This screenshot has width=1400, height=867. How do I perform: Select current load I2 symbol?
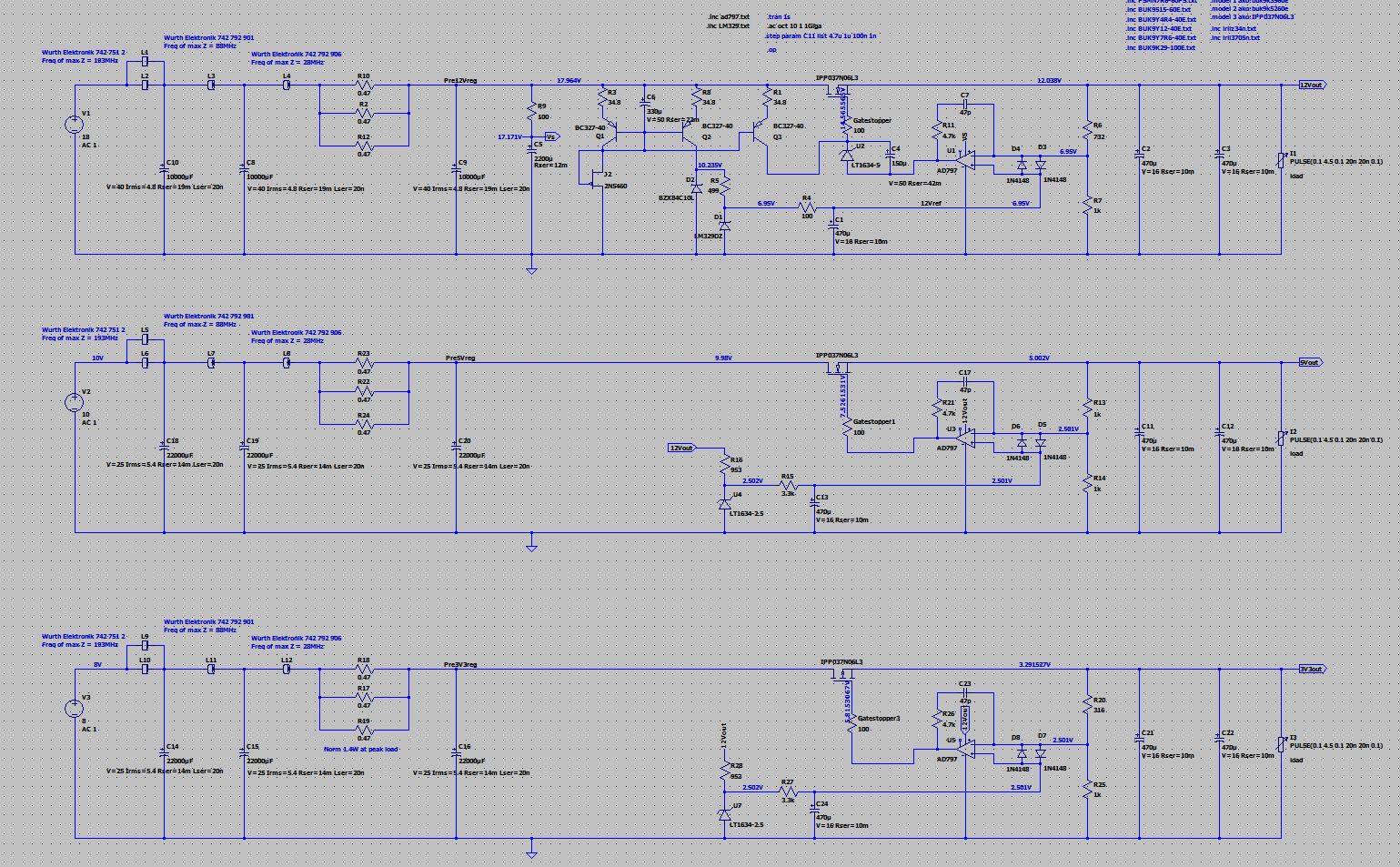click(1281, 438)
